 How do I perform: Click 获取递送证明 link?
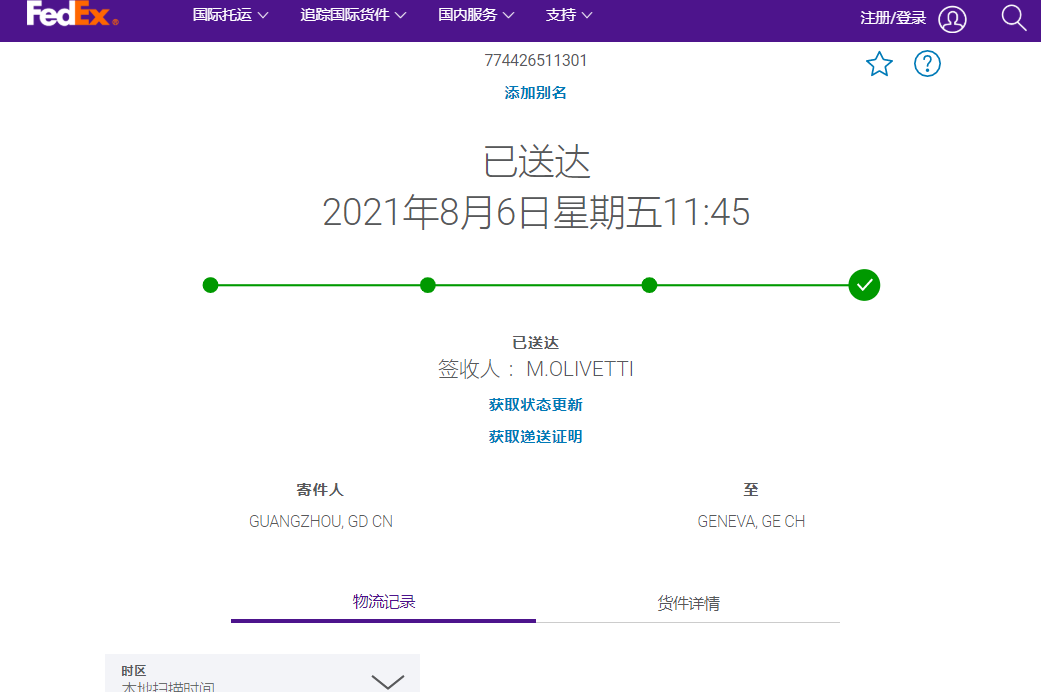[x=535, y=437]
